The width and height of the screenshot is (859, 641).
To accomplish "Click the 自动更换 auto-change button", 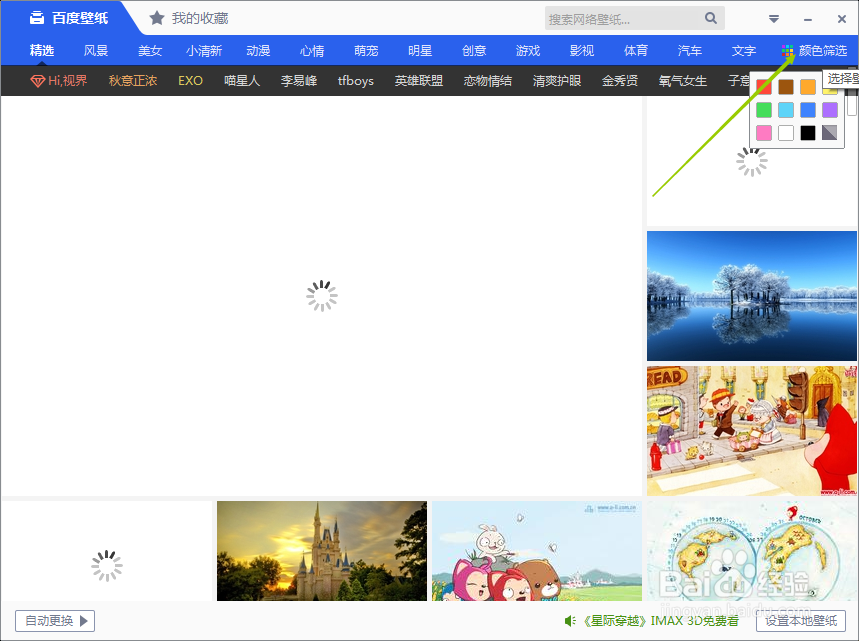I will [x=55, y=621].
